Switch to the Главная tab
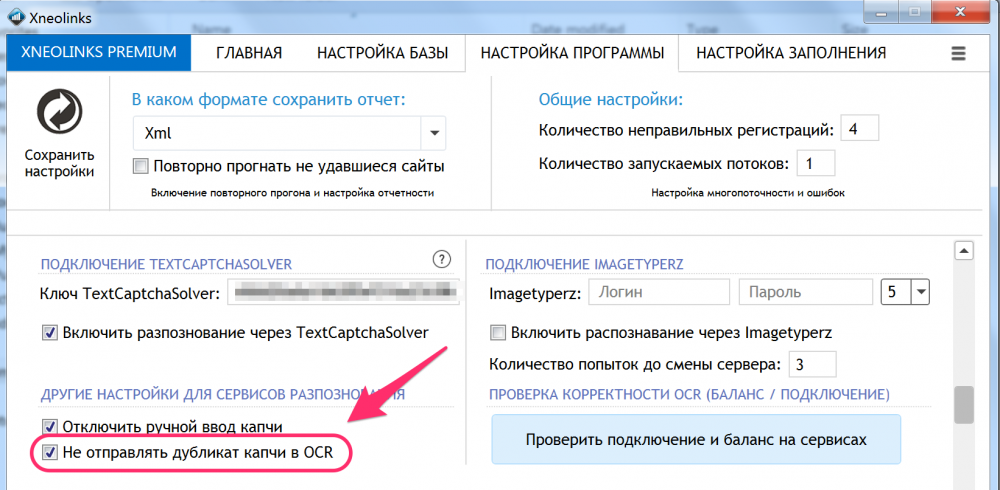The width and height of the screenshot is (1000, 490). click(249, 53)
